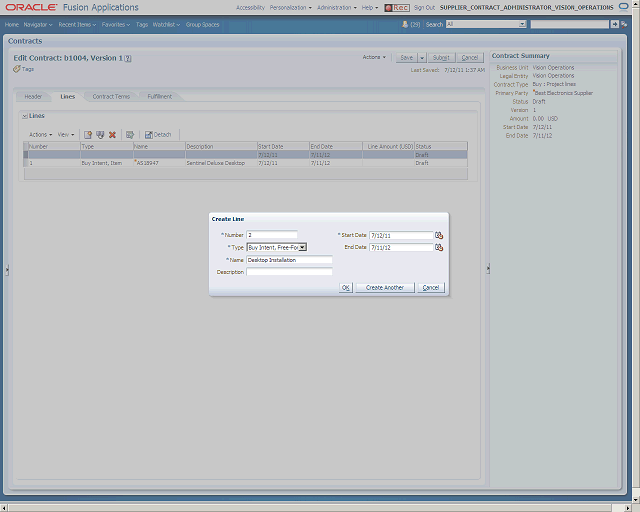Open the page Actions menu near Save
Screen dimensions: 640x512
(x=374, y=57)
